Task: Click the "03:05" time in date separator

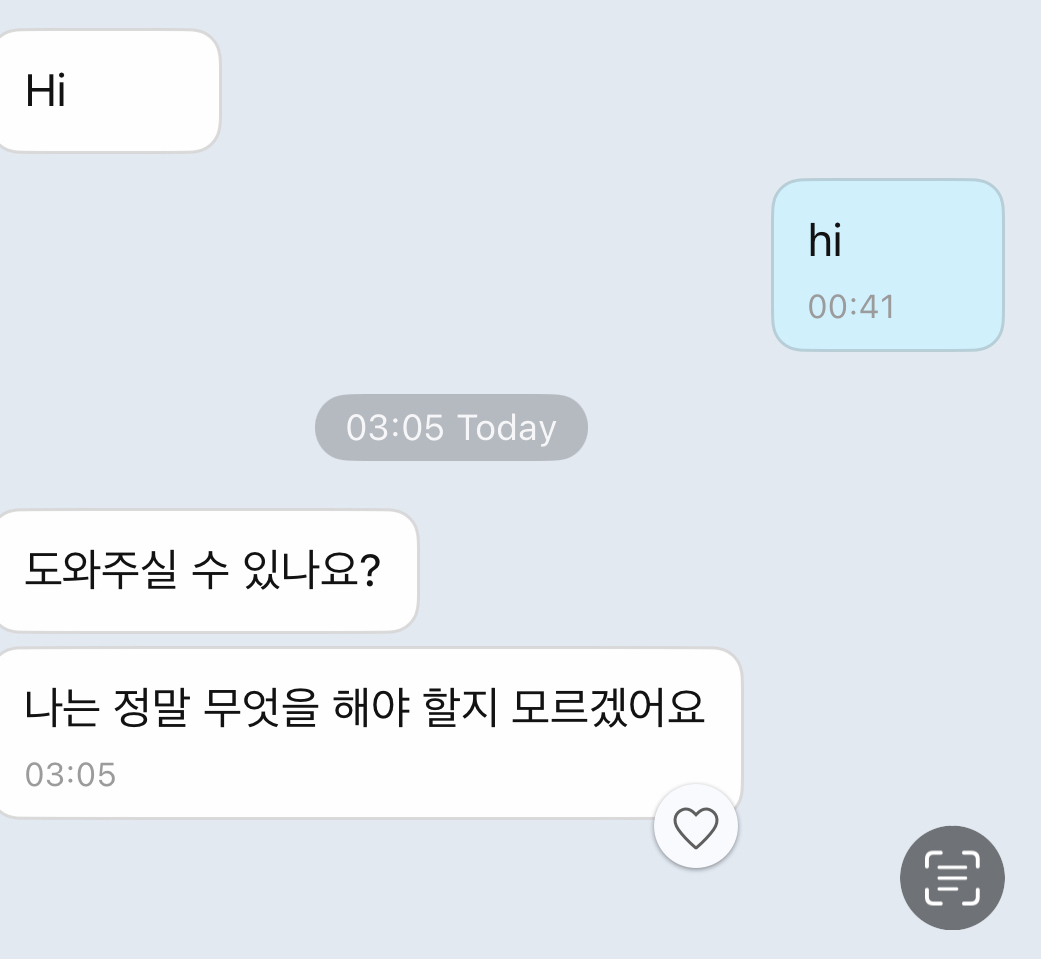Action: coord(394,428)
